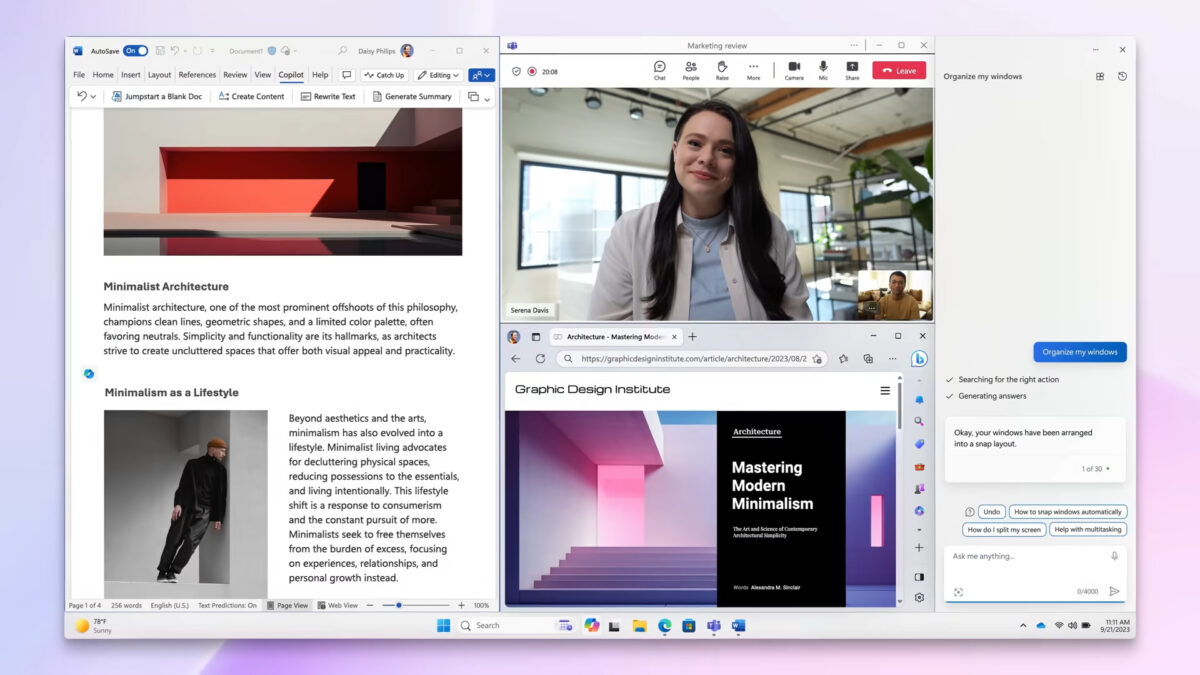The image size is (1200, 675).
Task: Open More options in the Teams meeting
Action: coord(753,69)
